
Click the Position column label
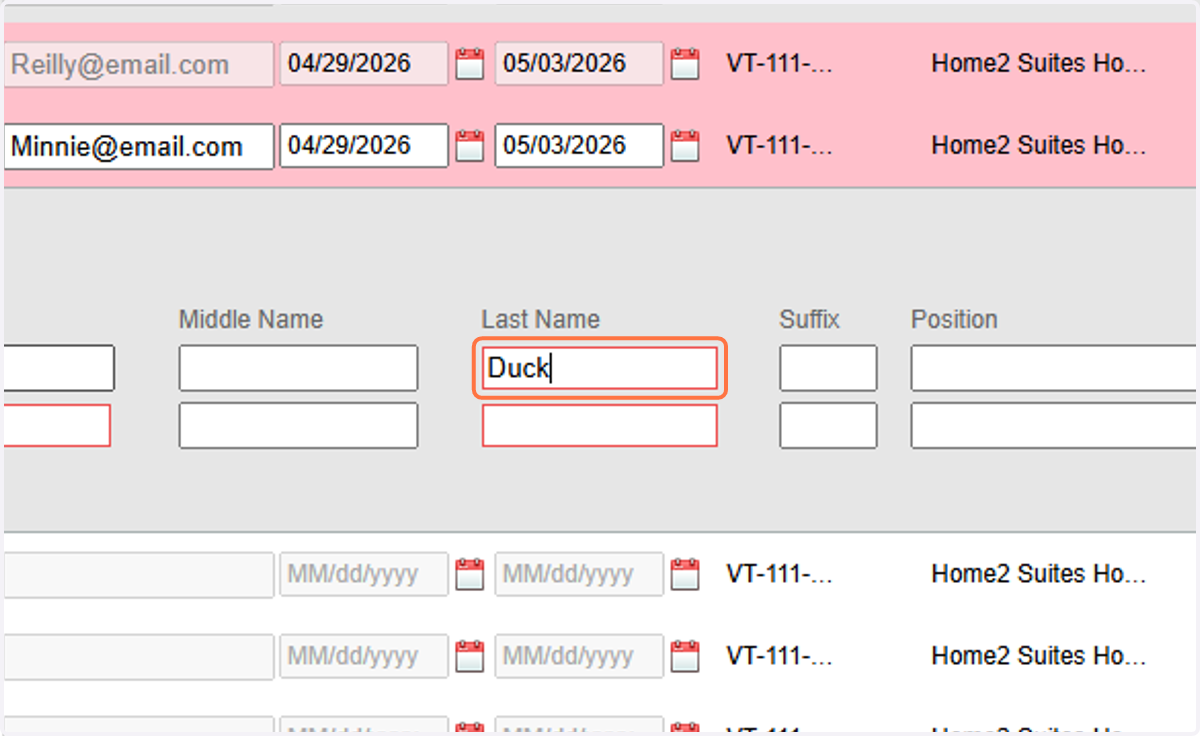[x=954, y=320]
